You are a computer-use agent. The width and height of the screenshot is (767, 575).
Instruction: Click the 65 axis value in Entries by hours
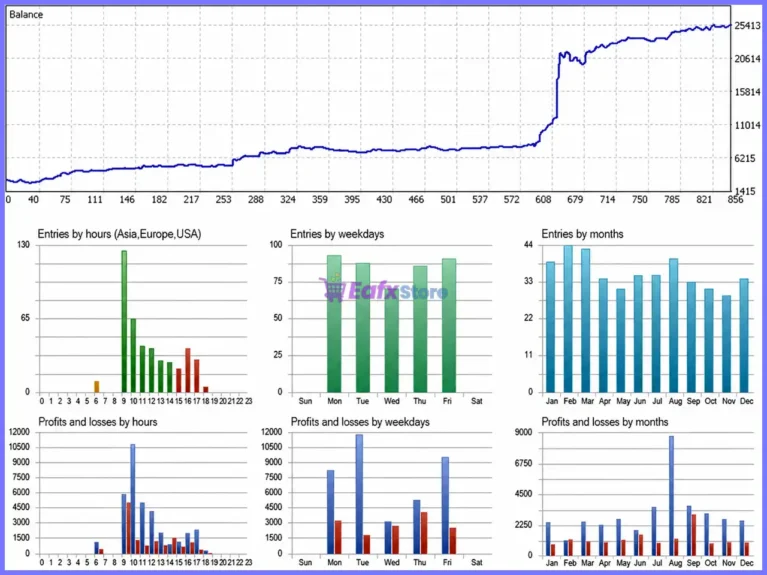point(24,318)
